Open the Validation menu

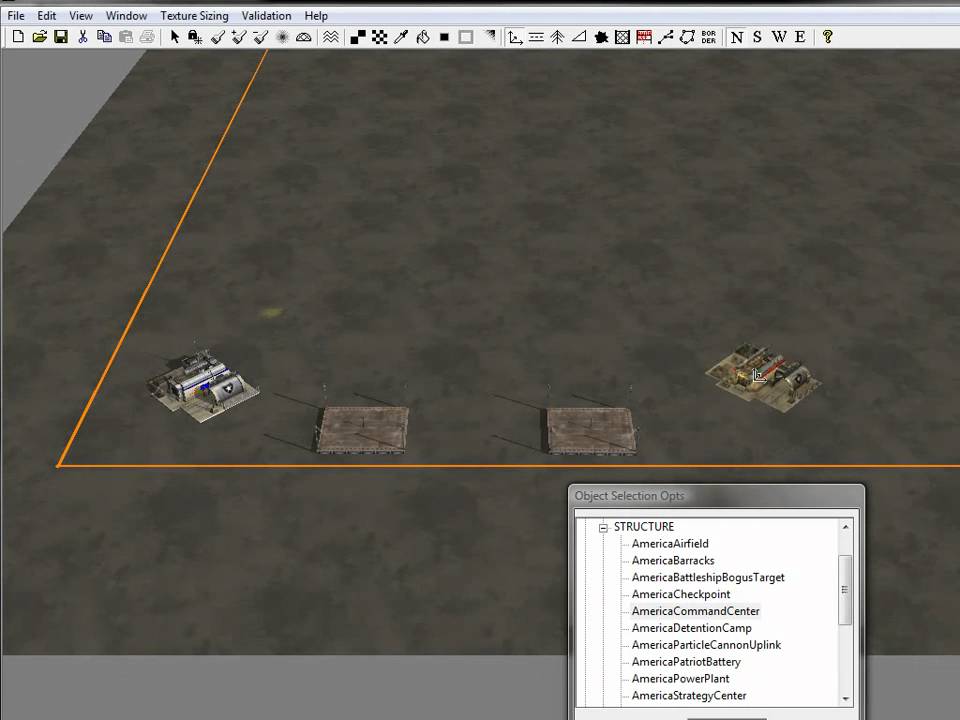(266, 16)
